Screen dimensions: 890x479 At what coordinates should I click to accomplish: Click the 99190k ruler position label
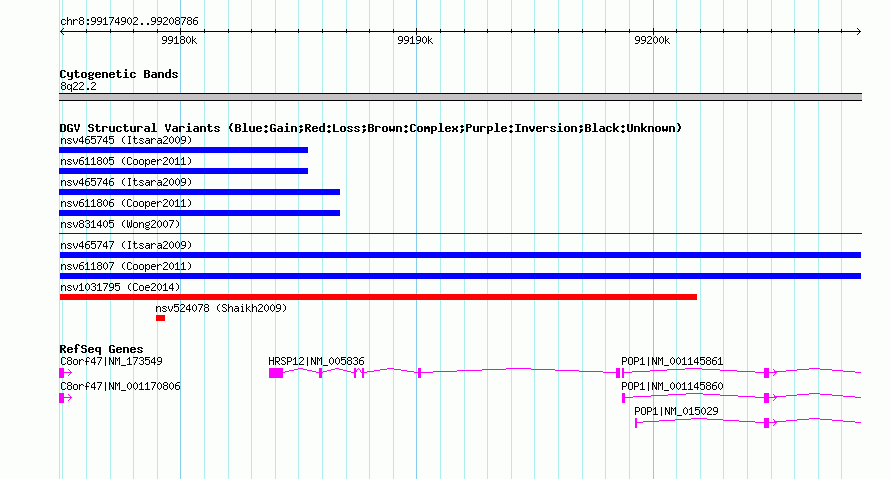click(x=415, y=40)
